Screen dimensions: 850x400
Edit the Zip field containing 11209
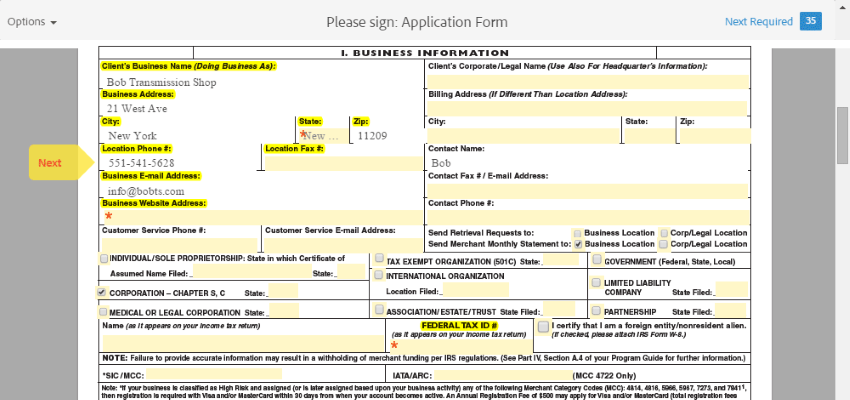pos(388,136)
